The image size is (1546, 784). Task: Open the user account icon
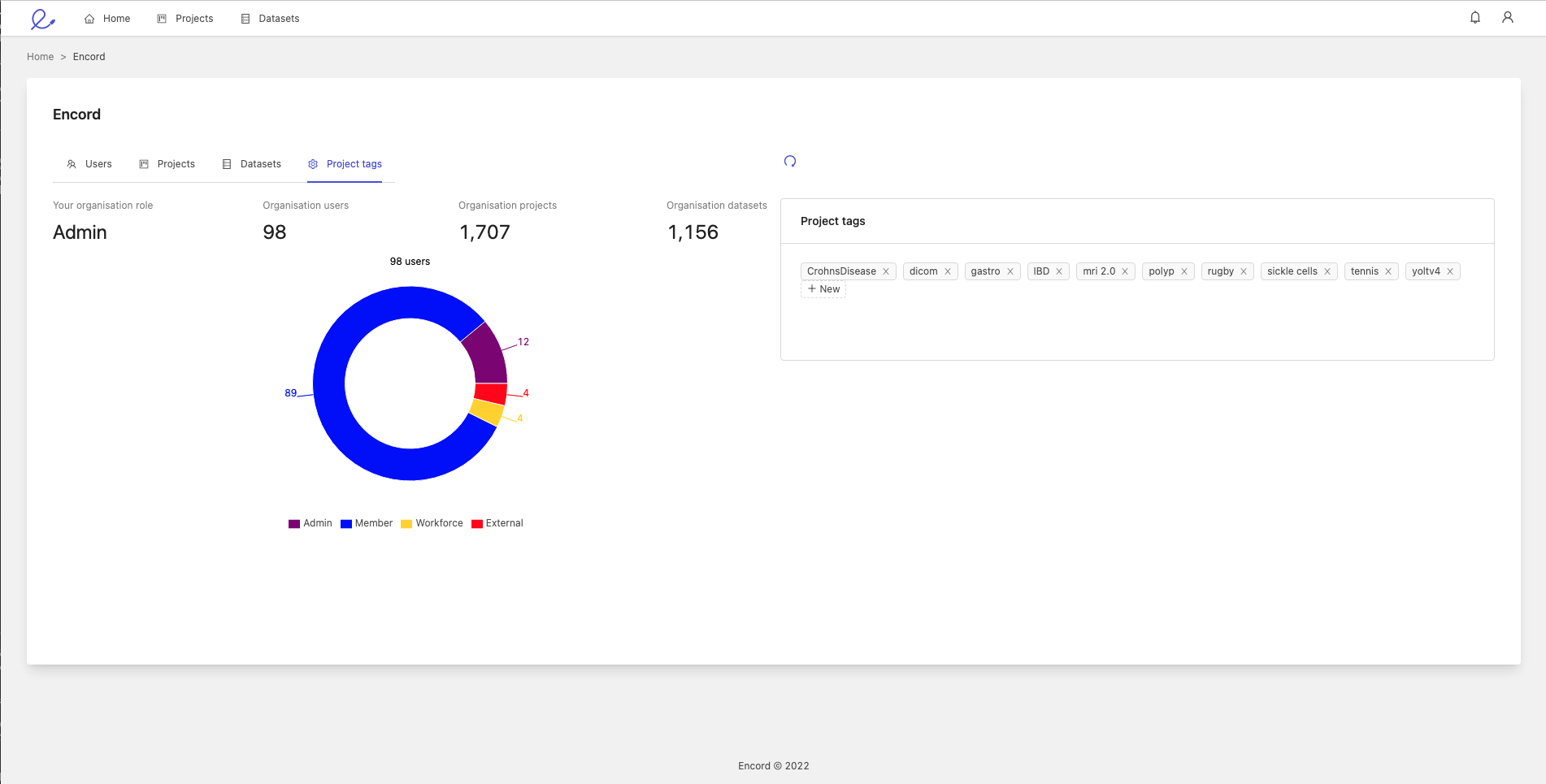pos(1508,18)
